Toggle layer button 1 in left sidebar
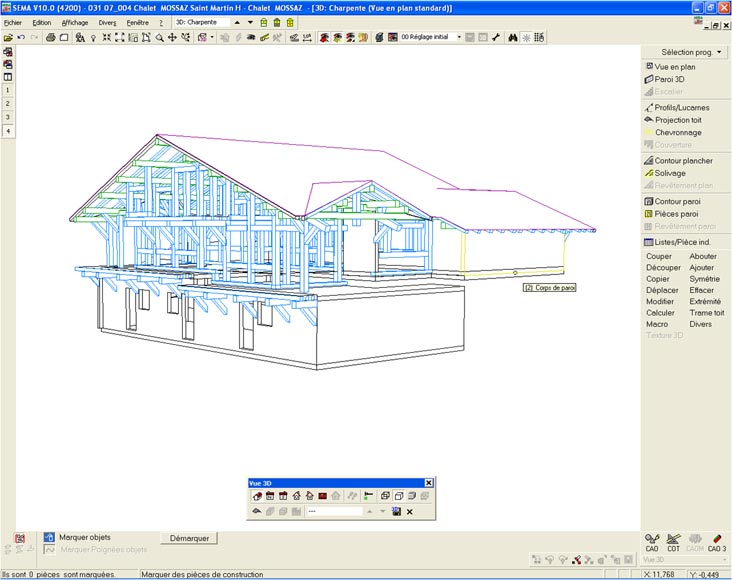 (x=8, y=90)
